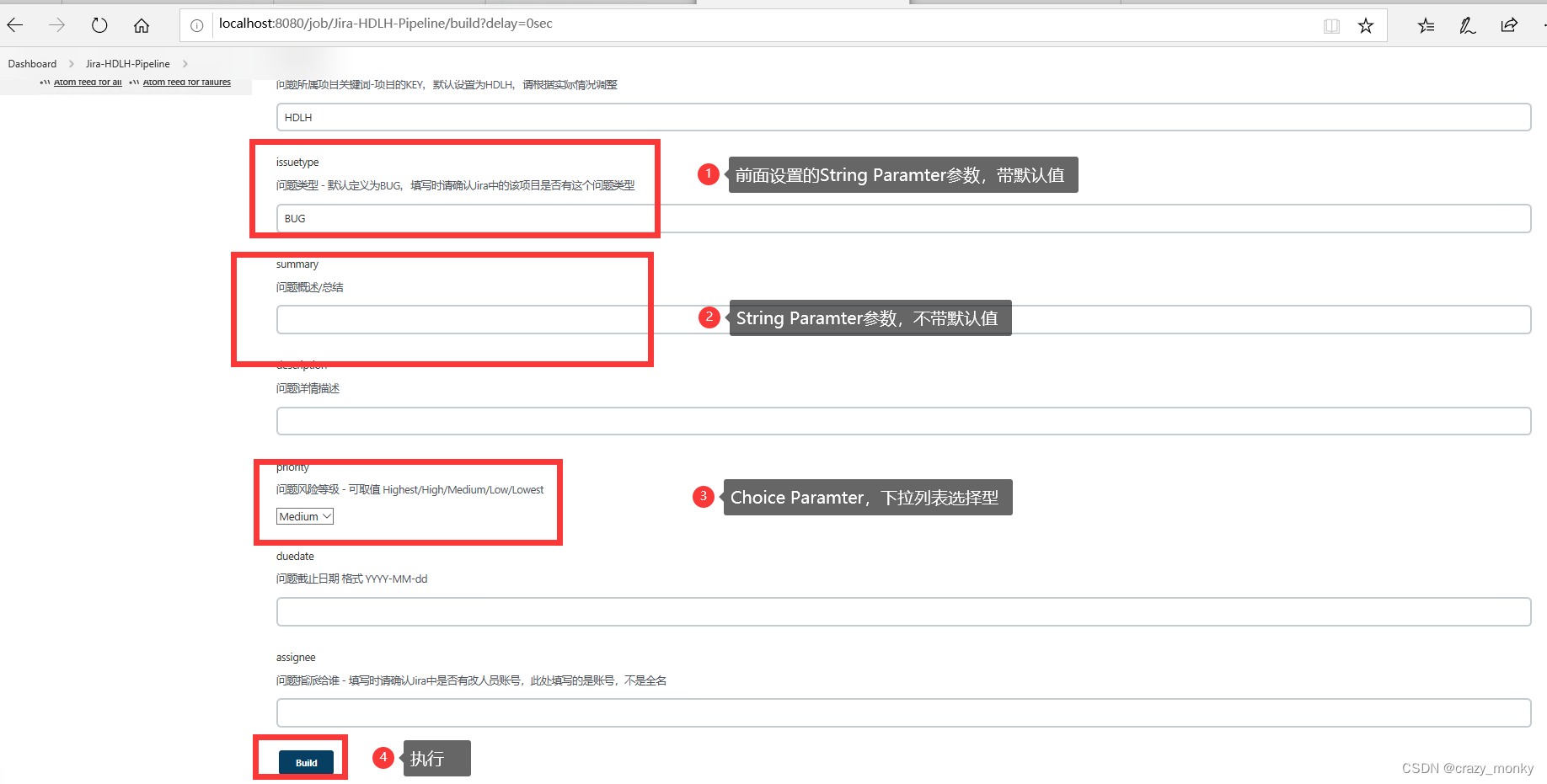Screen dimensions: 1547x784
Task: Open the Reading list icon
Action: click(x=1425, y=25)
